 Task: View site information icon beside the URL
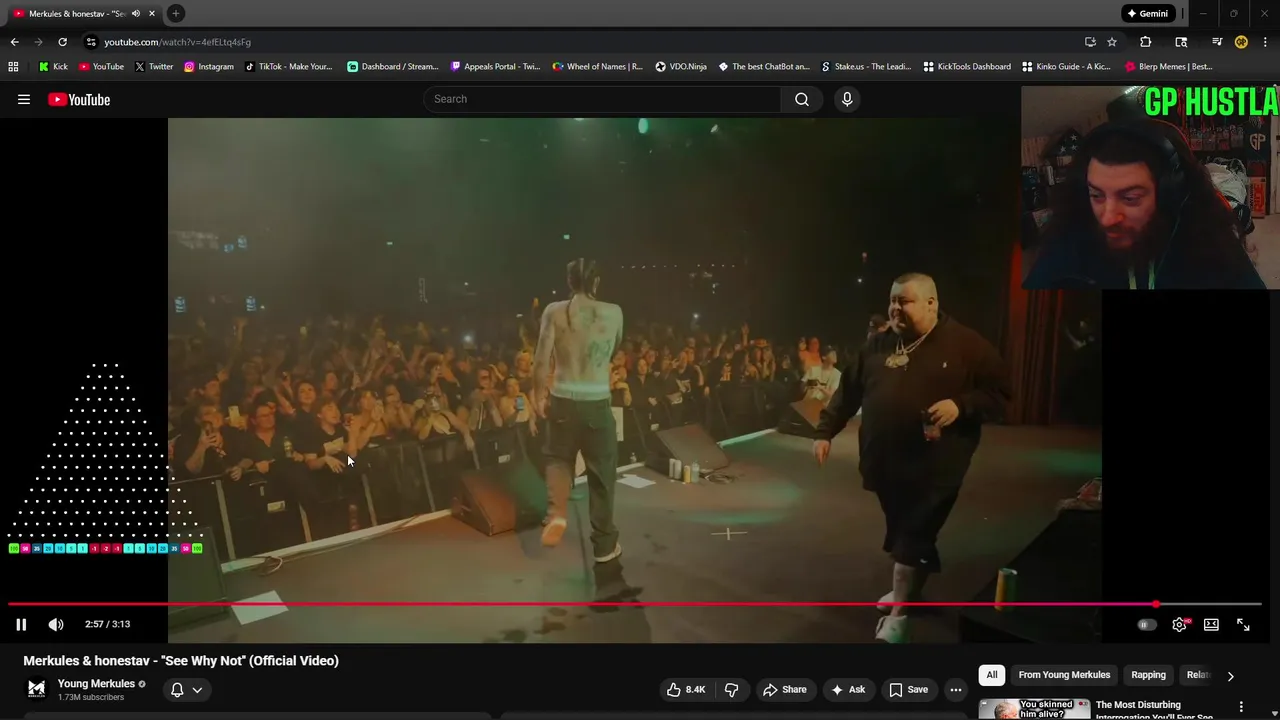(91, 42)
